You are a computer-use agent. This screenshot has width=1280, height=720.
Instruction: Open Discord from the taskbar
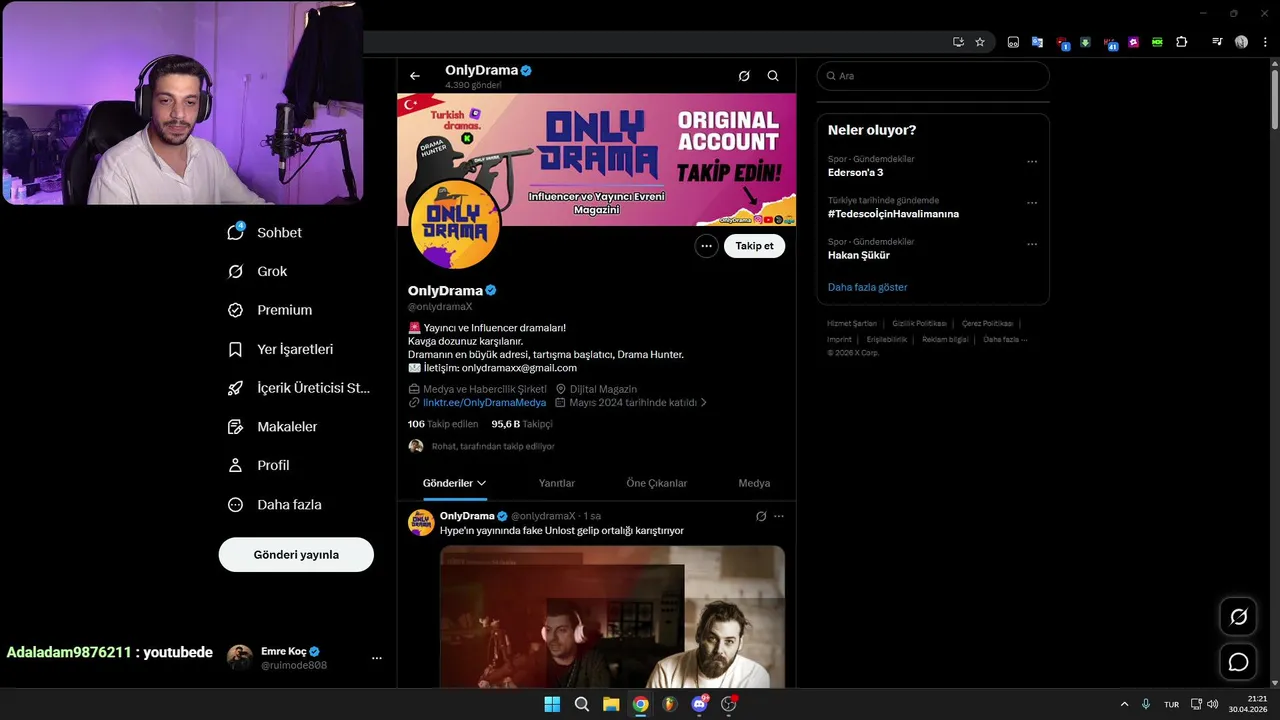pos(699,704)
